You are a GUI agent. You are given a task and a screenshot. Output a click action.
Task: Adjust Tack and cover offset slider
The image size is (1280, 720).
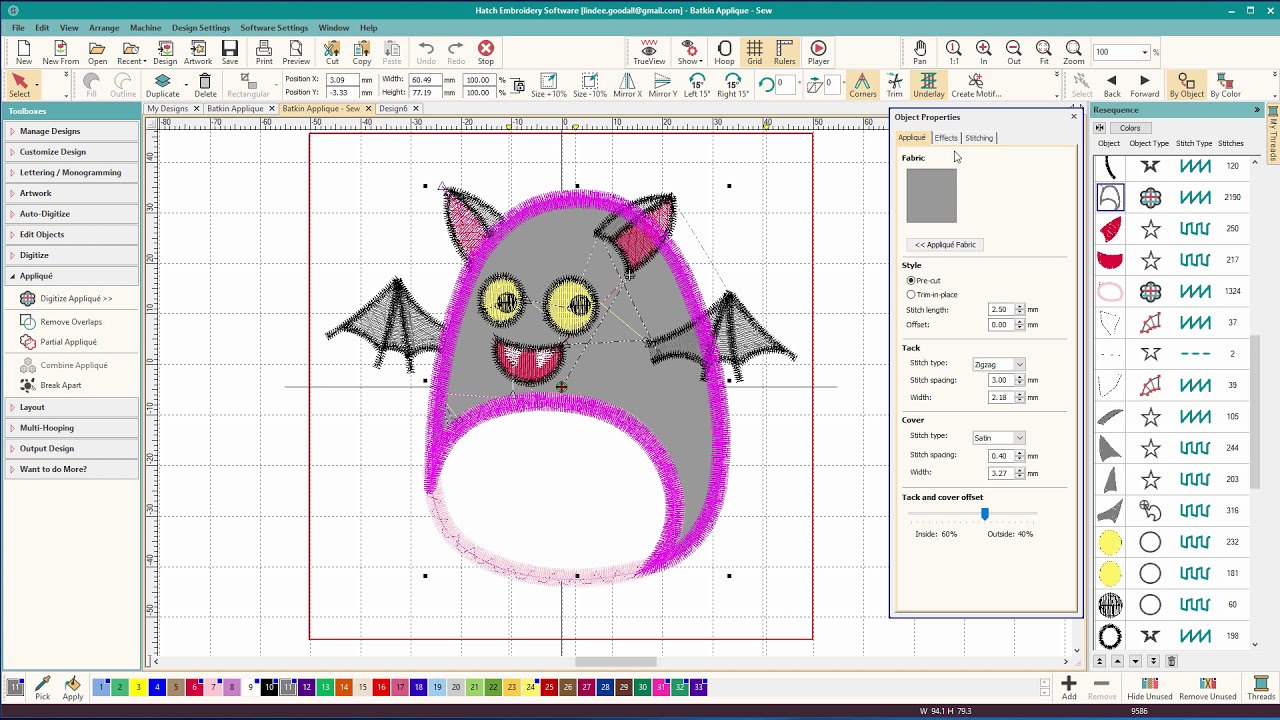pyautogui.click(x=985, y=514)
